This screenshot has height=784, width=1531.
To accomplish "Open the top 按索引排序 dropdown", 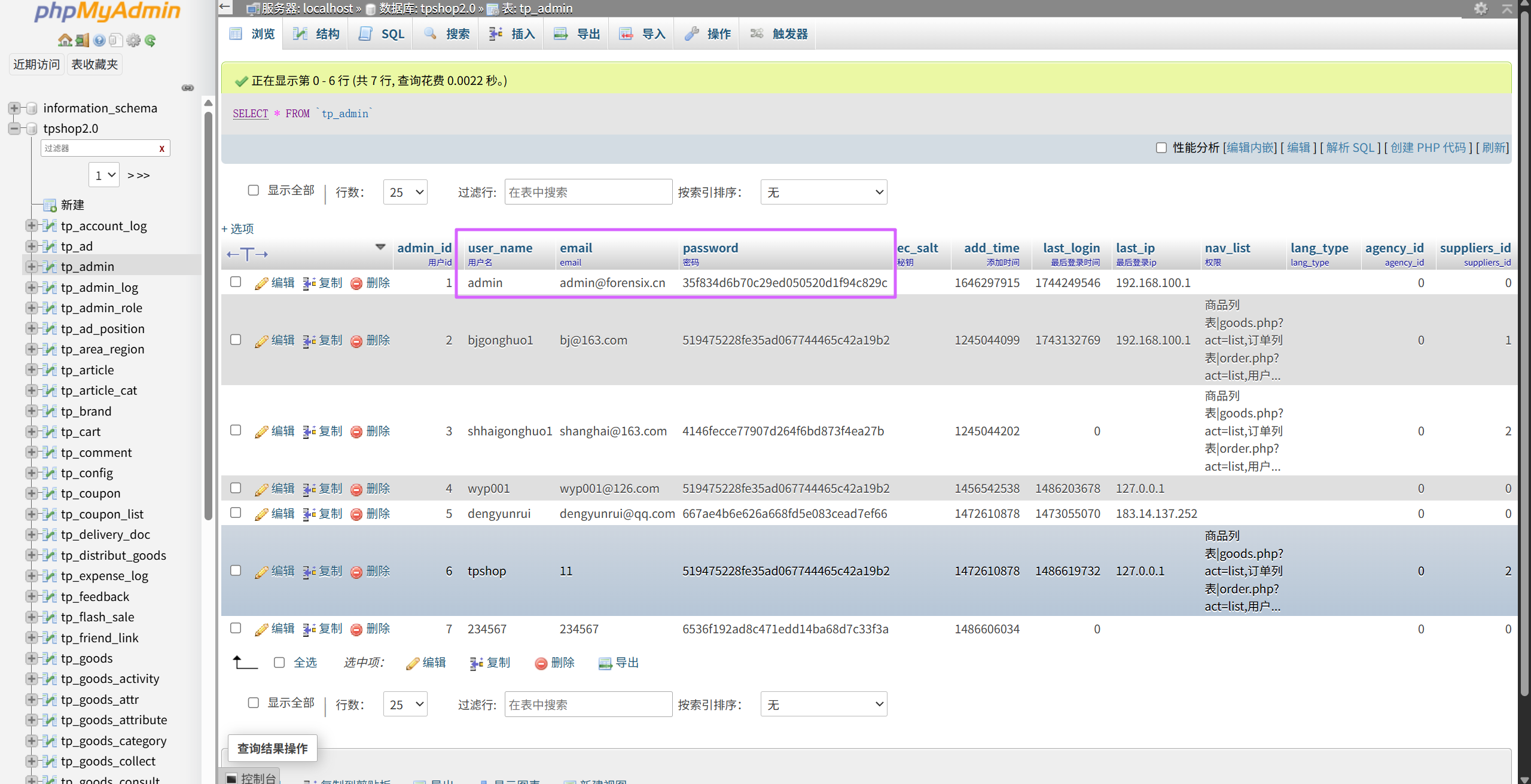I will coord(824,192).
